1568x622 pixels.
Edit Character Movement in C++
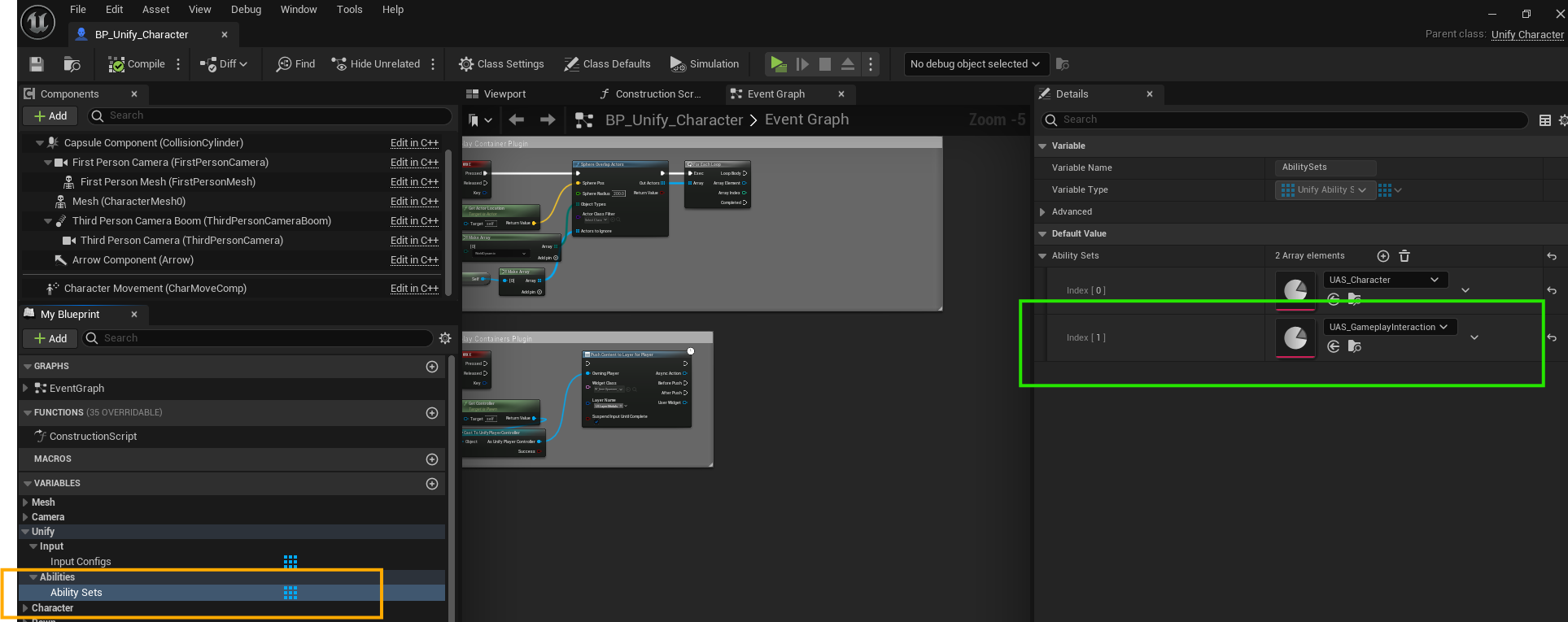414,289
